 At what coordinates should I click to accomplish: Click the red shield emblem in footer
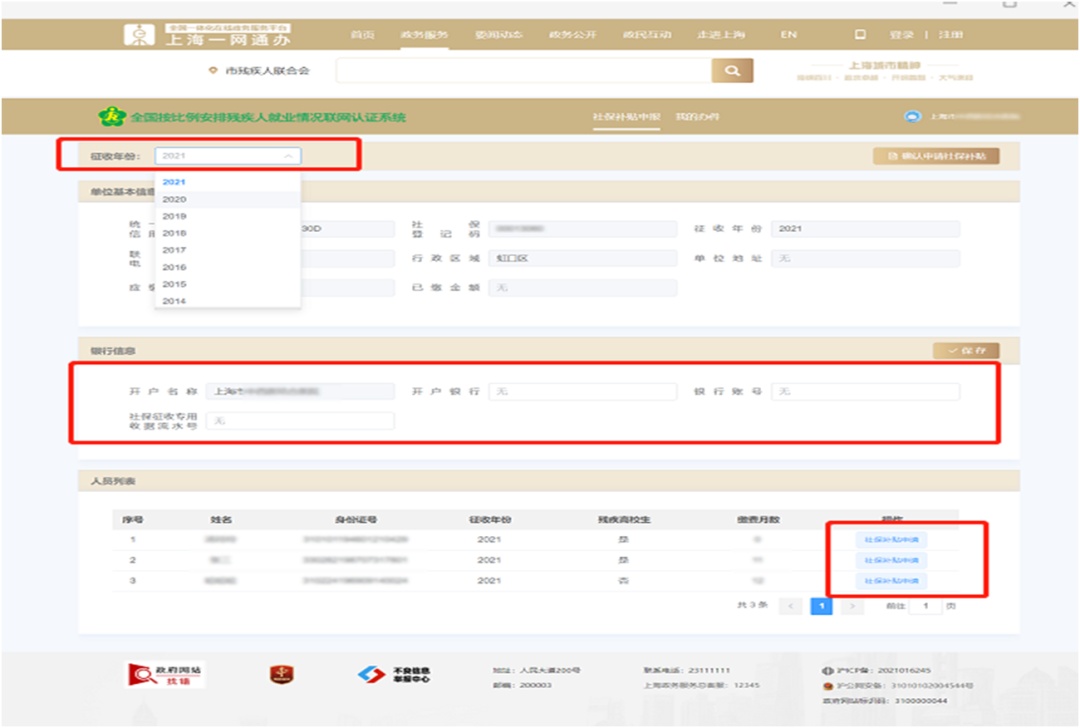coord(281,675)
